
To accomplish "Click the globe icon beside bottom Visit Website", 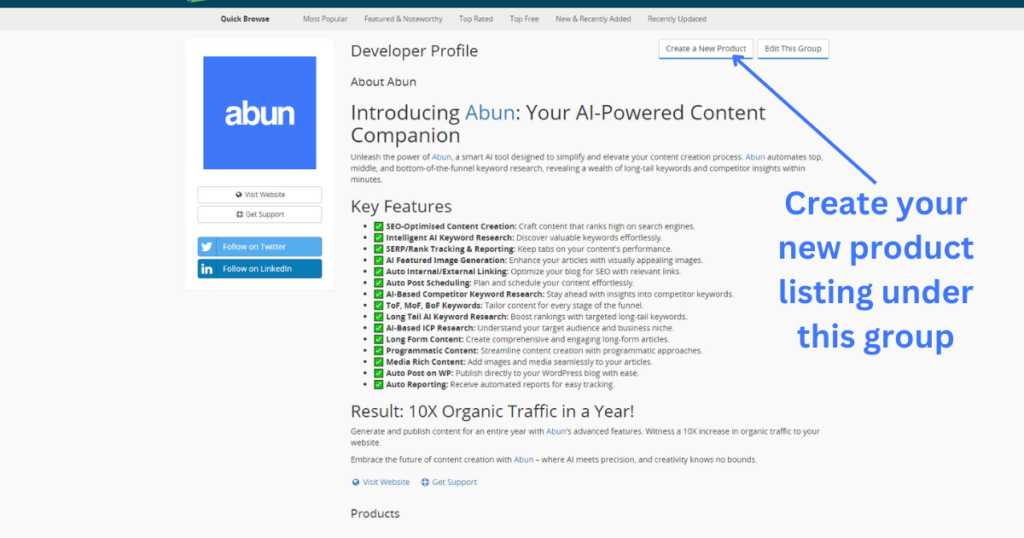I will tap(355, 483).
